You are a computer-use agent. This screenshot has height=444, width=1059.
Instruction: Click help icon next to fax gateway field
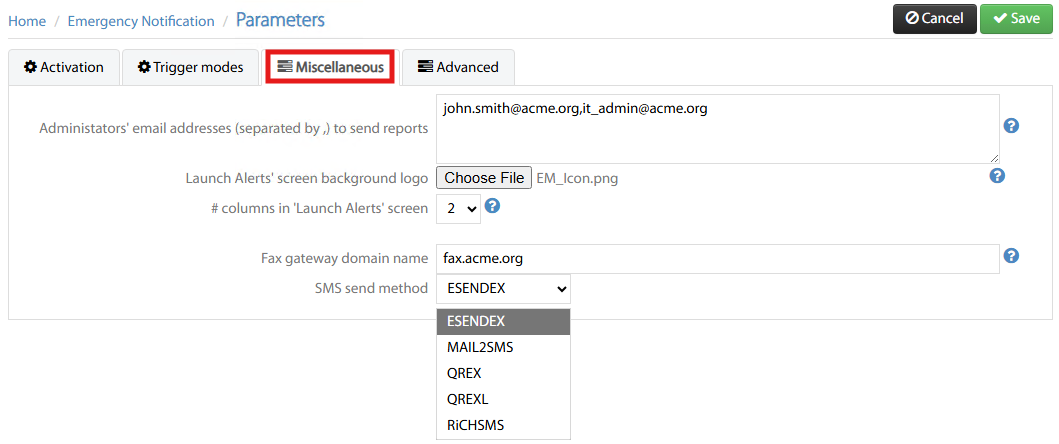pyautogui.click(x=1011, y=256)
